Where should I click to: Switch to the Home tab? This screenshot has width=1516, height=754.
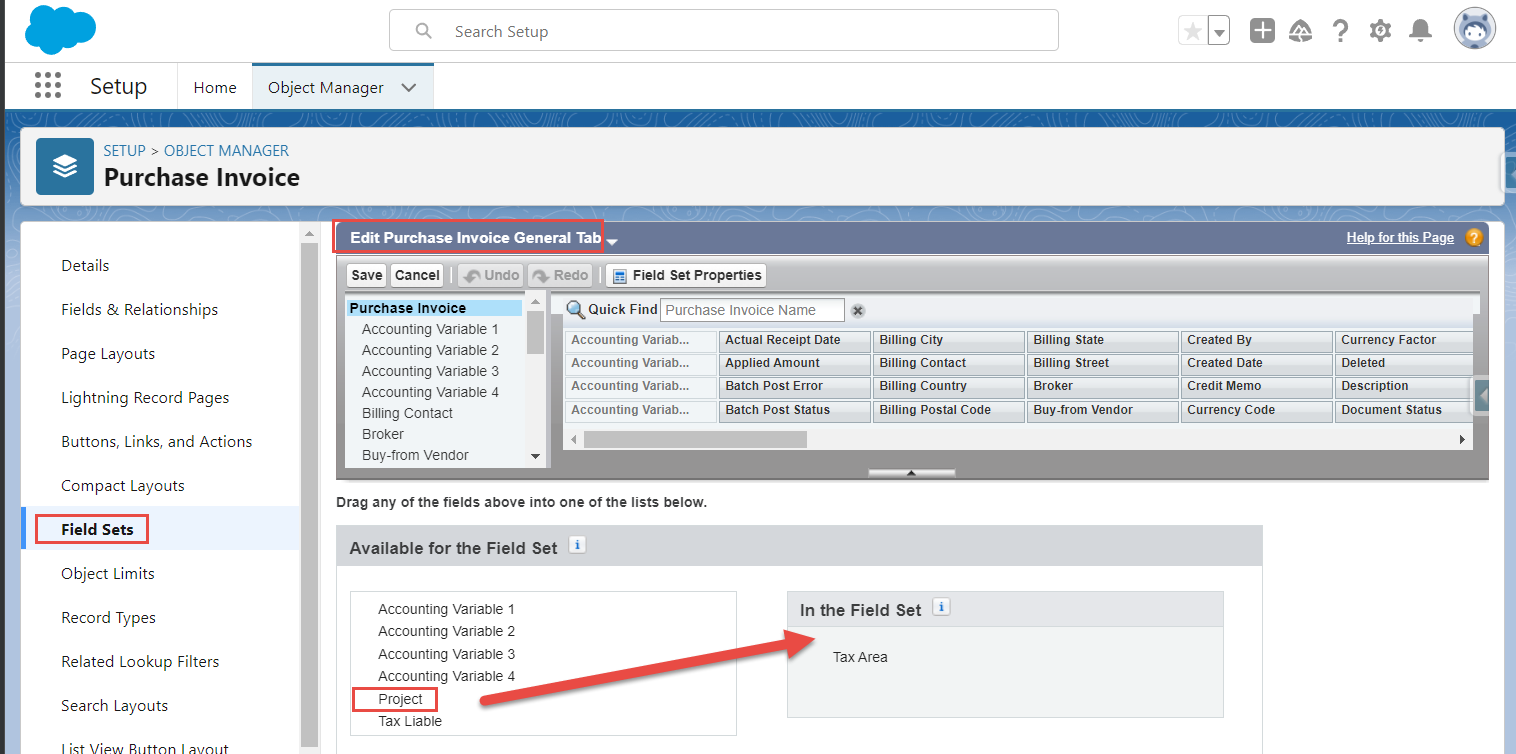pyautogui.click(x=215, y=88)
